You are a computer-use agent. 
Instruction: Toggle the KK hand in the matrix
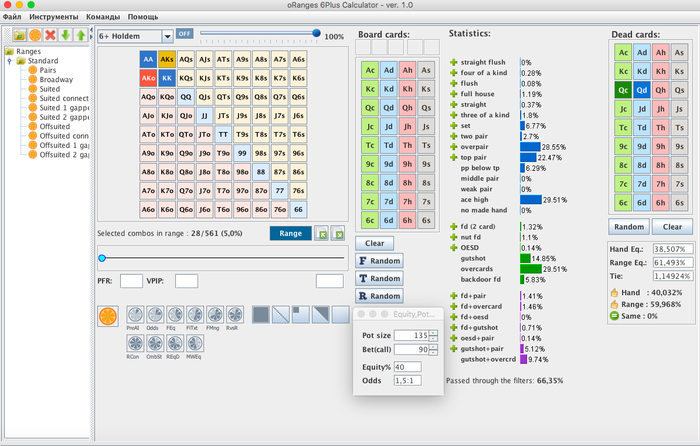coord(167,78)
